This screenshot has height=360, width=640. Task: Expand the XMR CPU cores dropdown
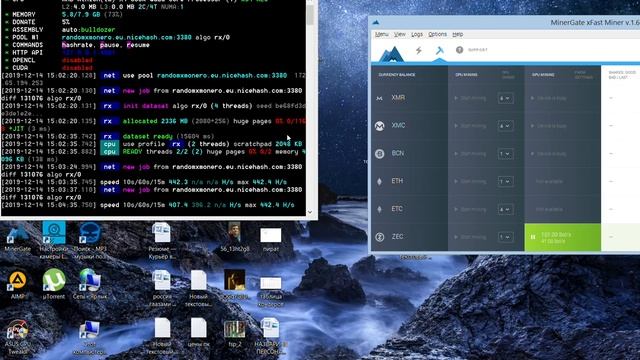[x=505, y=98]
